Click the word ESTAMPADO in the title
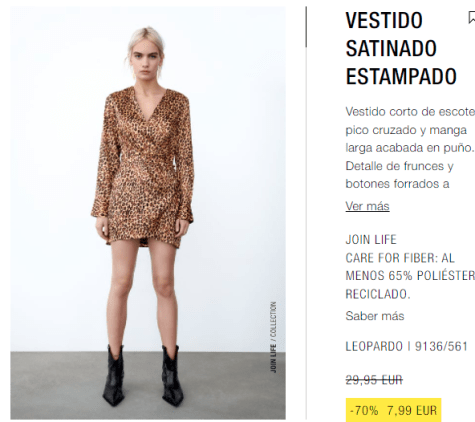The height and width of the screenshot is (422, 475). click(x=401, y=76)
